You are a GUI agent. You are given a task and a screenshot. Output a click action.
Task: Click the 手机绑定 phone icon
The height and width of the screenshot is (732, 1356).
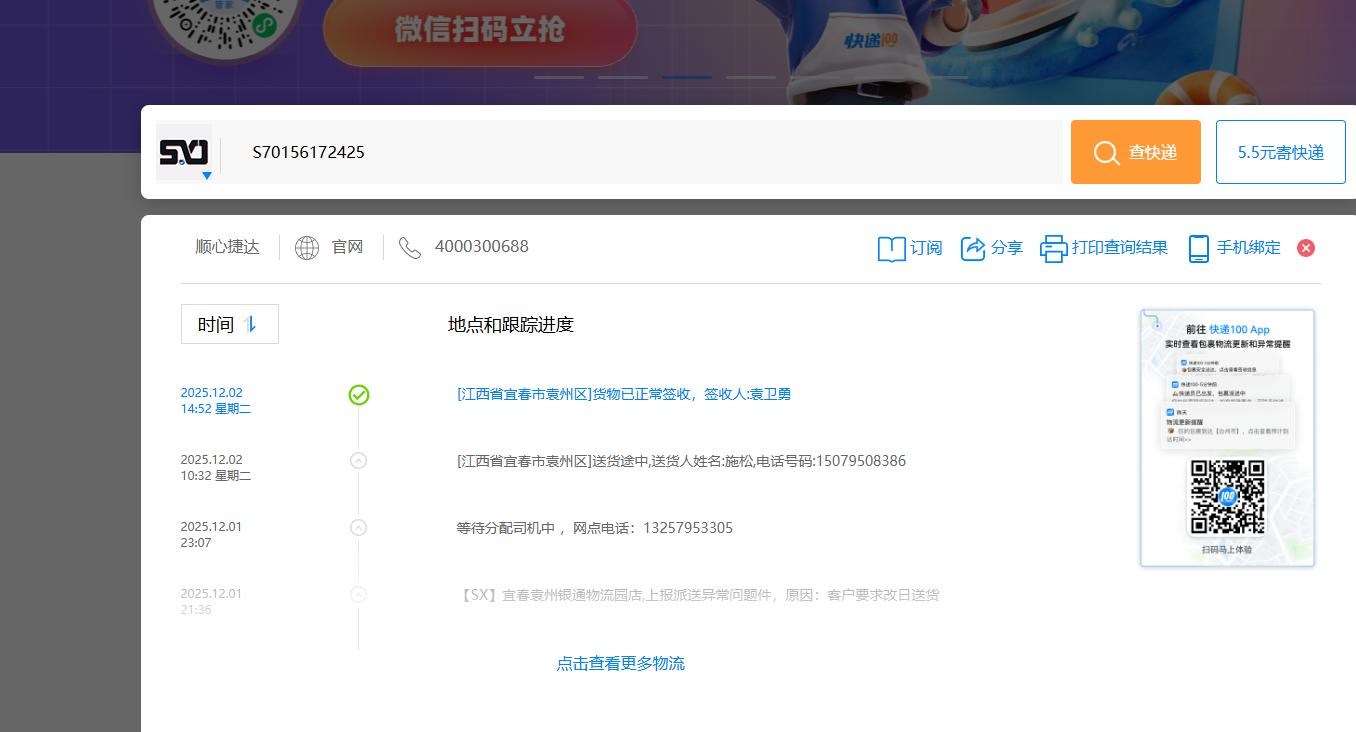[1198, 248]
